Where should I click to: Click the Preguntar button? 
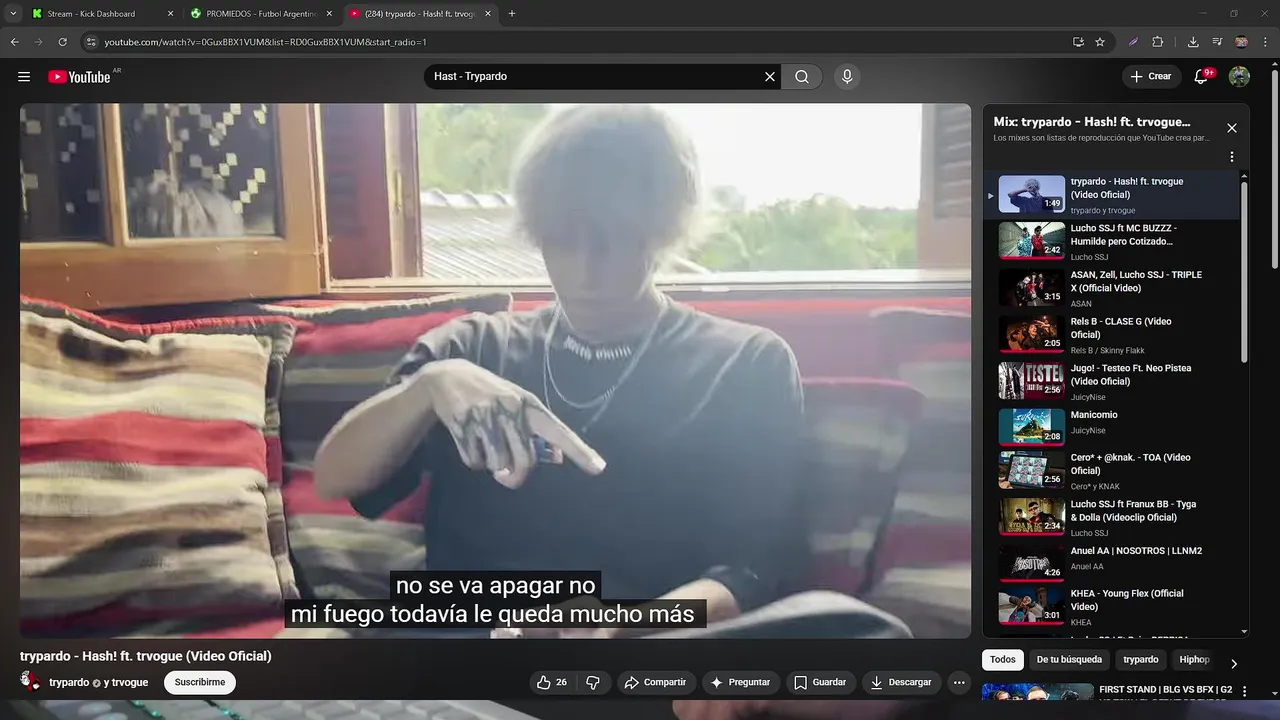pyautogui.click(x=740, y=683)
